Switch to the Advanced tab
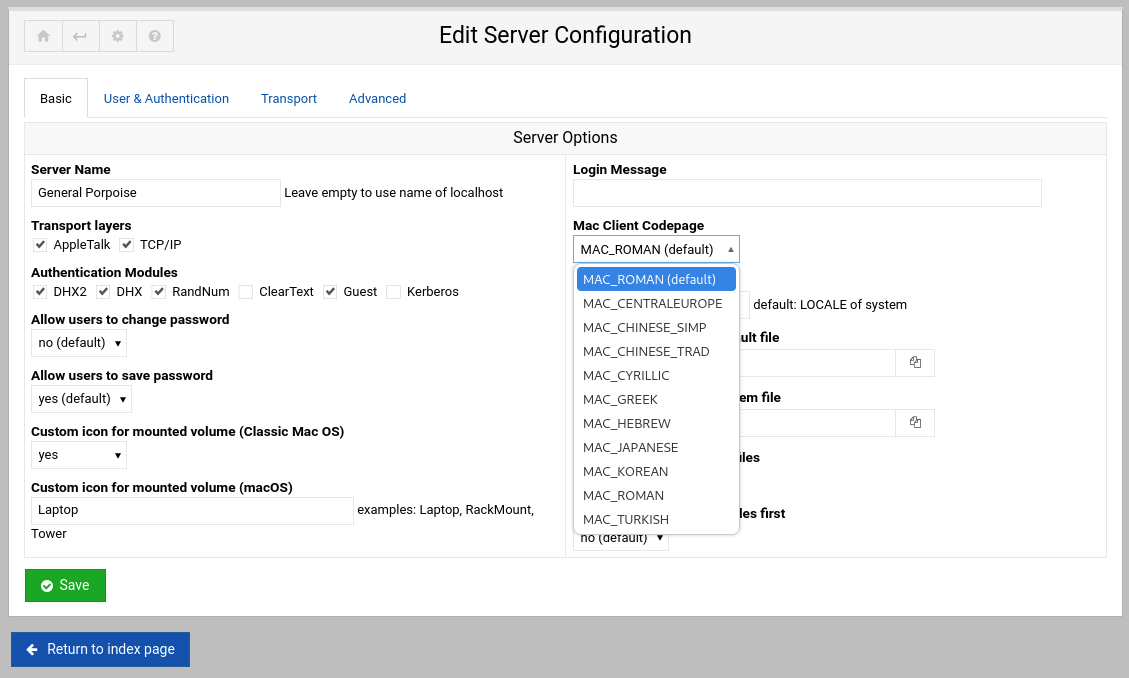This screenshot has width=1129, height=678. pyautogui.click(x=377, y=98)
